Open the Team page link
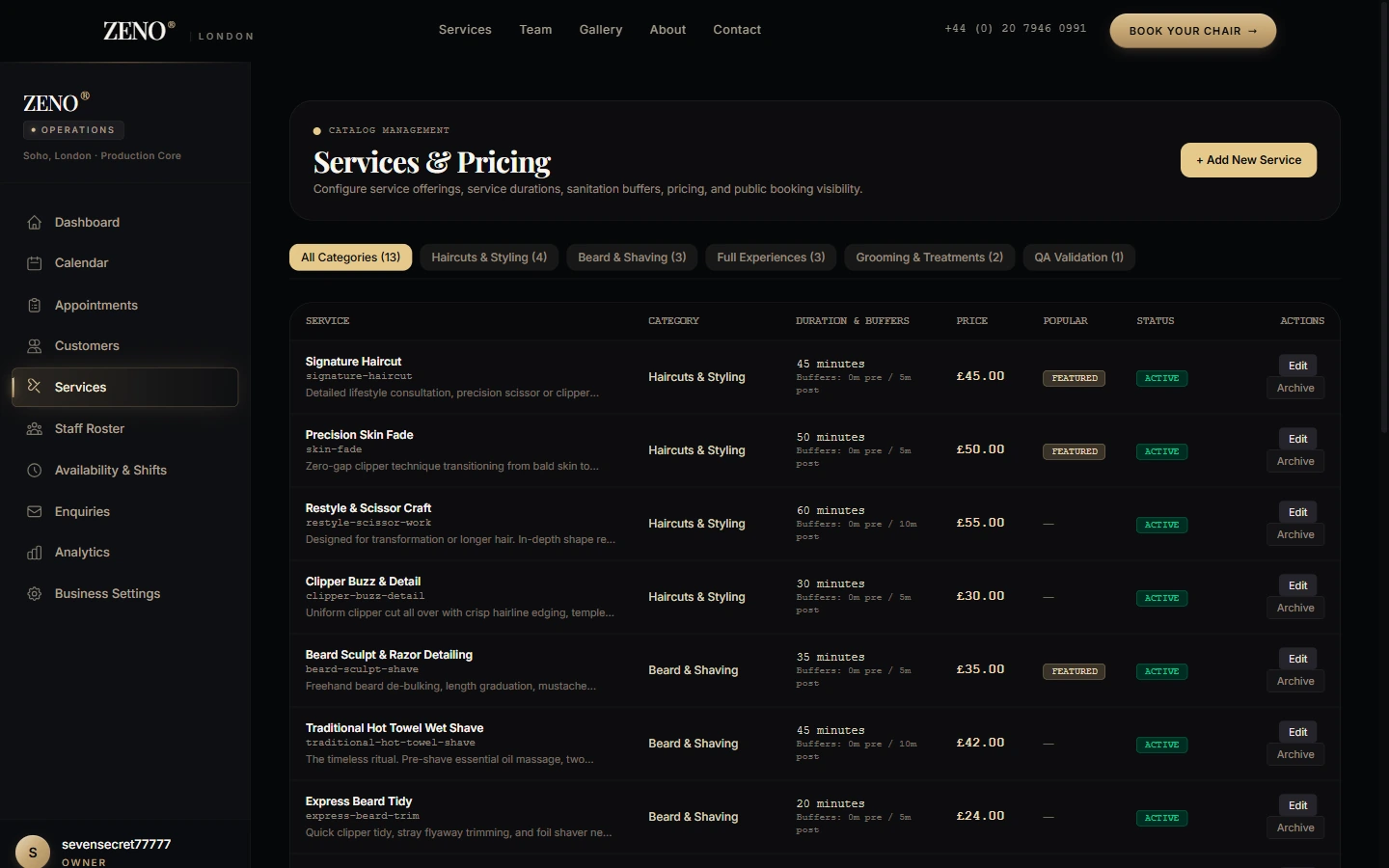Viewport: 1389px width, 868px height. click(535, 30)
